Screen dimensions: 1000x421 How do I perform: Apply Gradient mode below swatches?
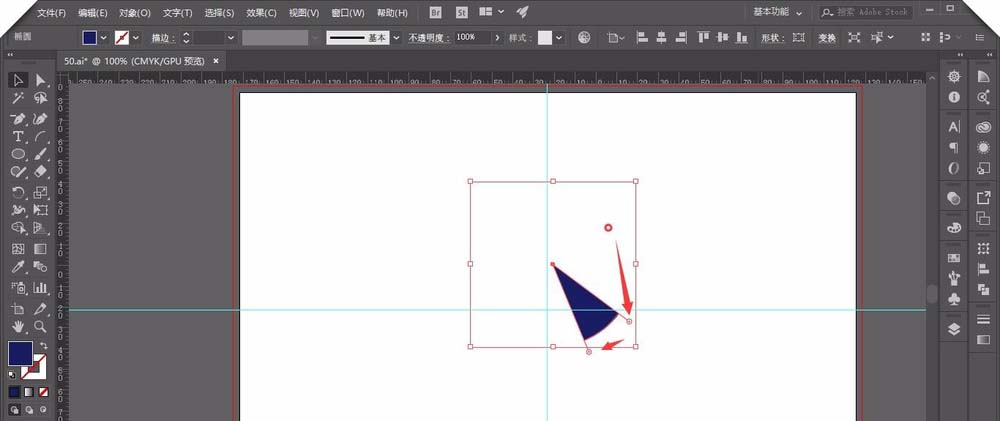pos(29,392)
